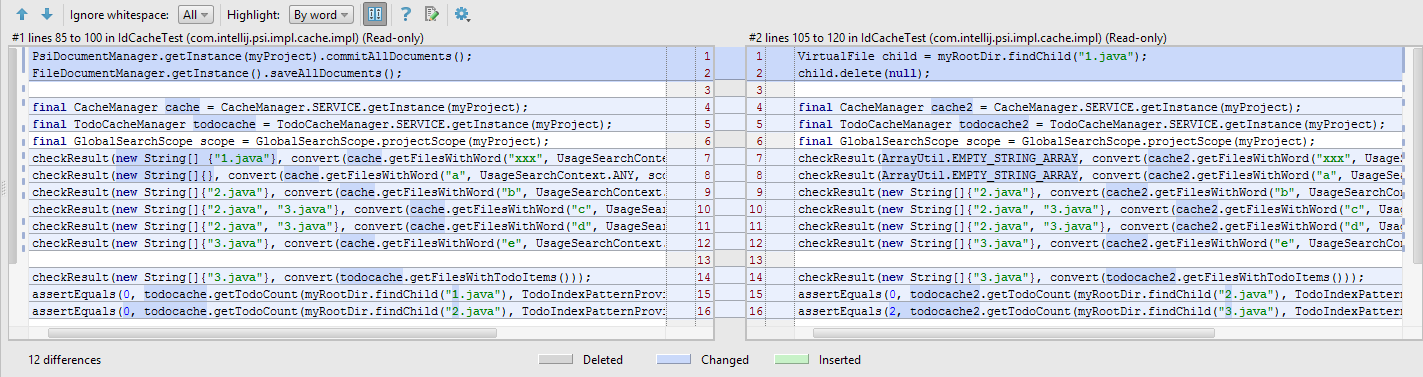Click left assertEquals line with findChild("1.java")
The width and height of the screenshot is (1423, 377).
349,294
